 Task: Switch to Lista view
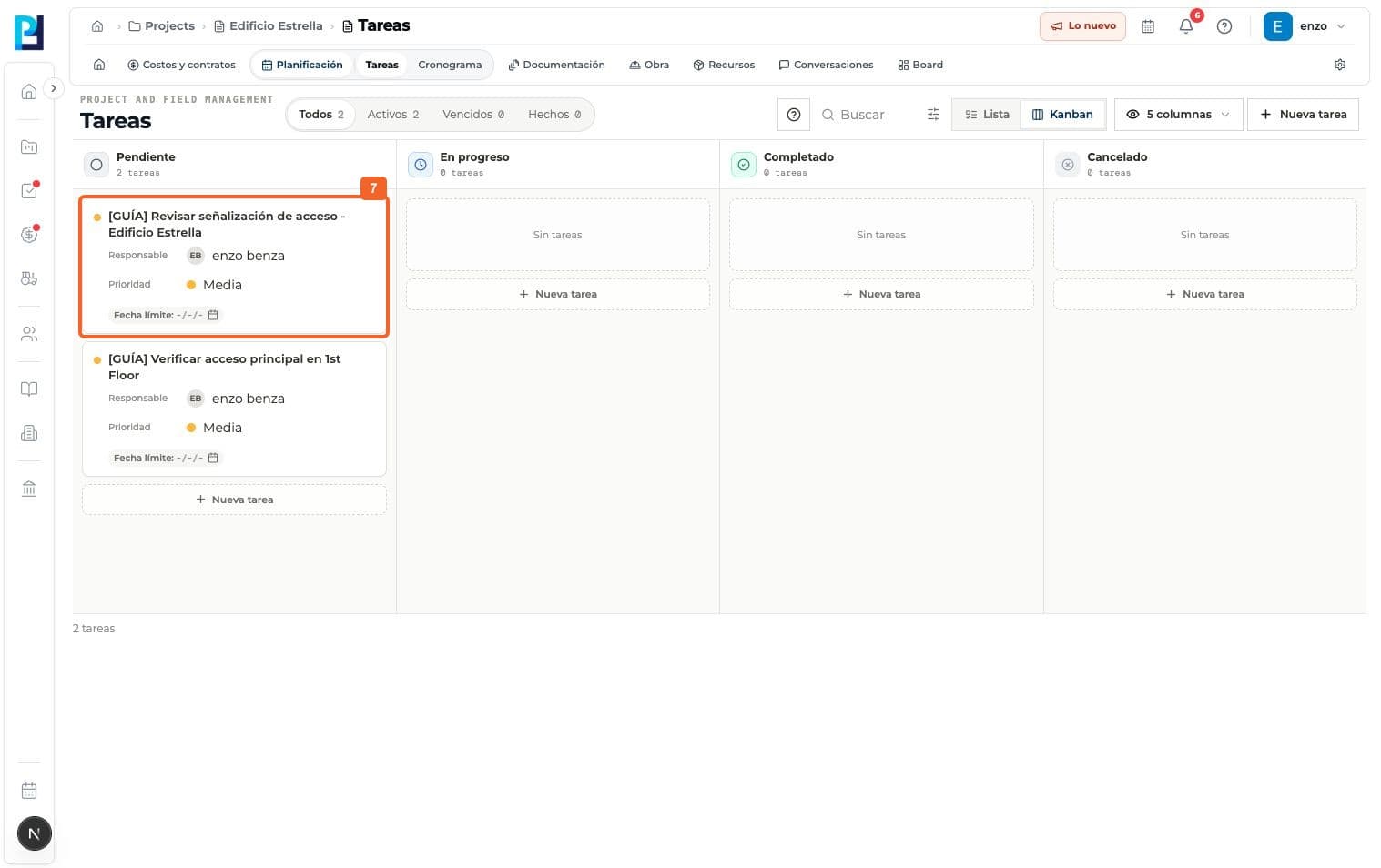click(987, 115)
